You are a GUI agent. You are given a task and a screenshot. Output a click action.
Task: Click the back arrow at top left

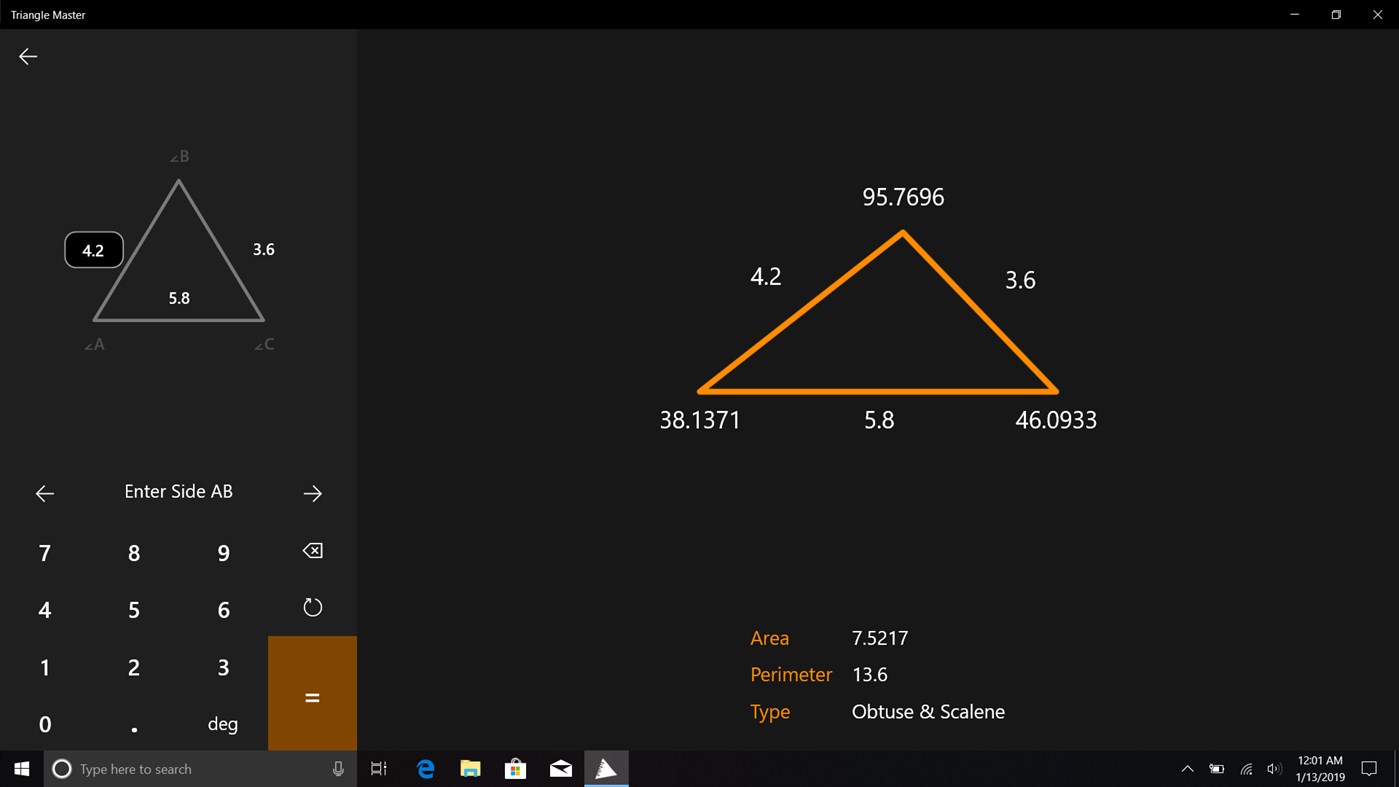[x=27, y=56]
